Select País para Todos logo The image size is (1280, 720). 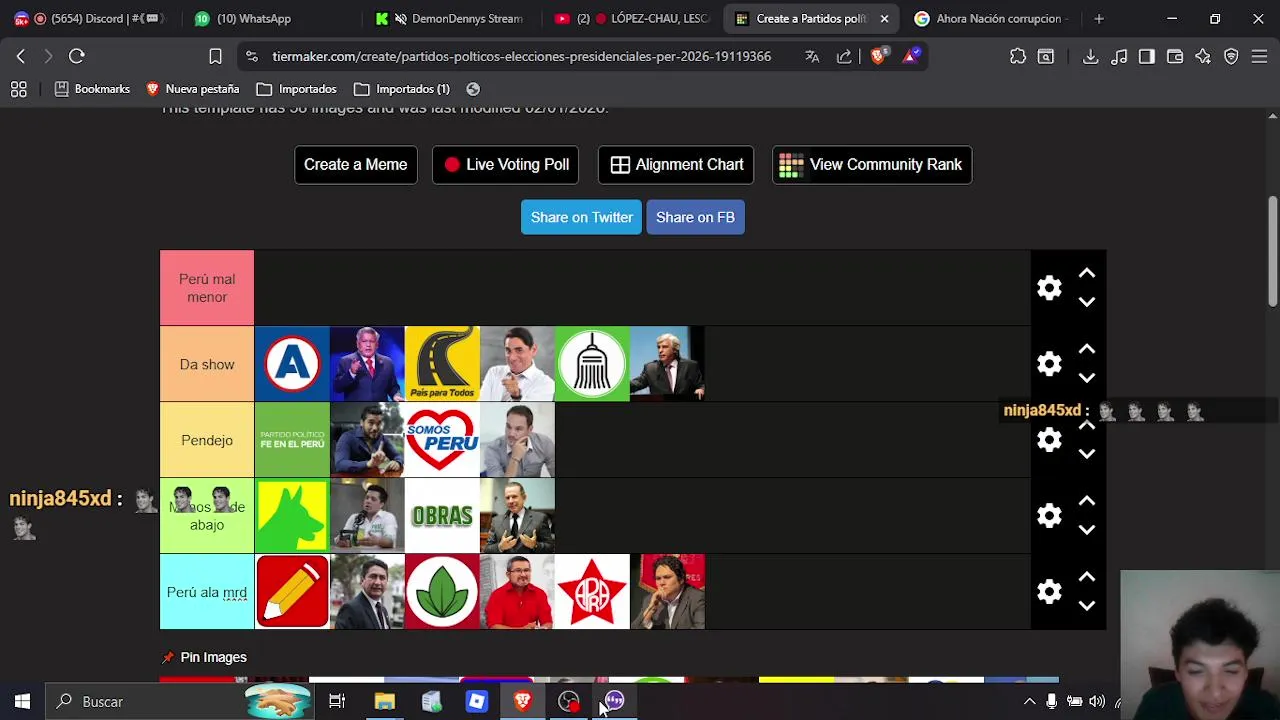click(x=442, y=364)
